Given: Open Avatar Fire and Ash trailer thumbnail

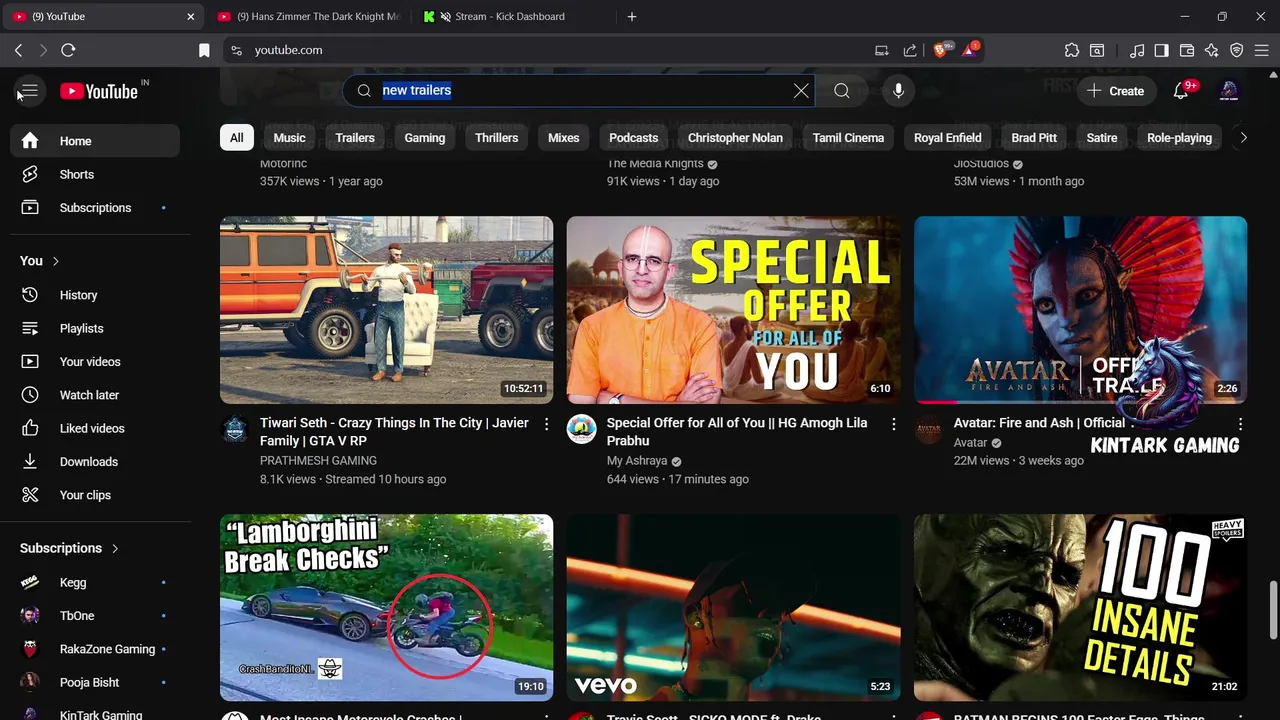Looking at the screenshot, I should coord(1080,310).
